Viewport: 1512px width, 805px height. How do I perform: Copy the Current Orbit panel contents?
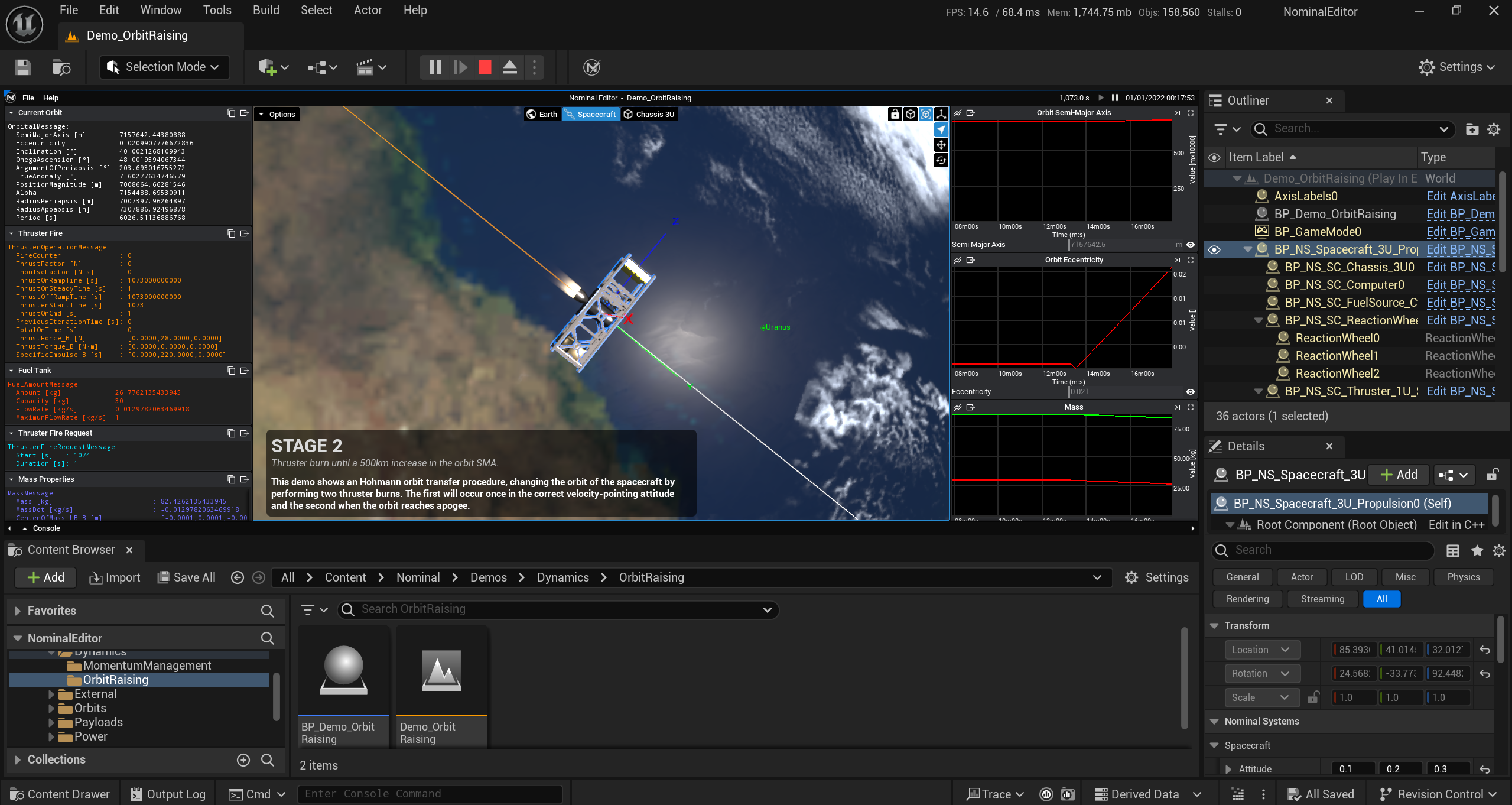click(x=231, y=113)
